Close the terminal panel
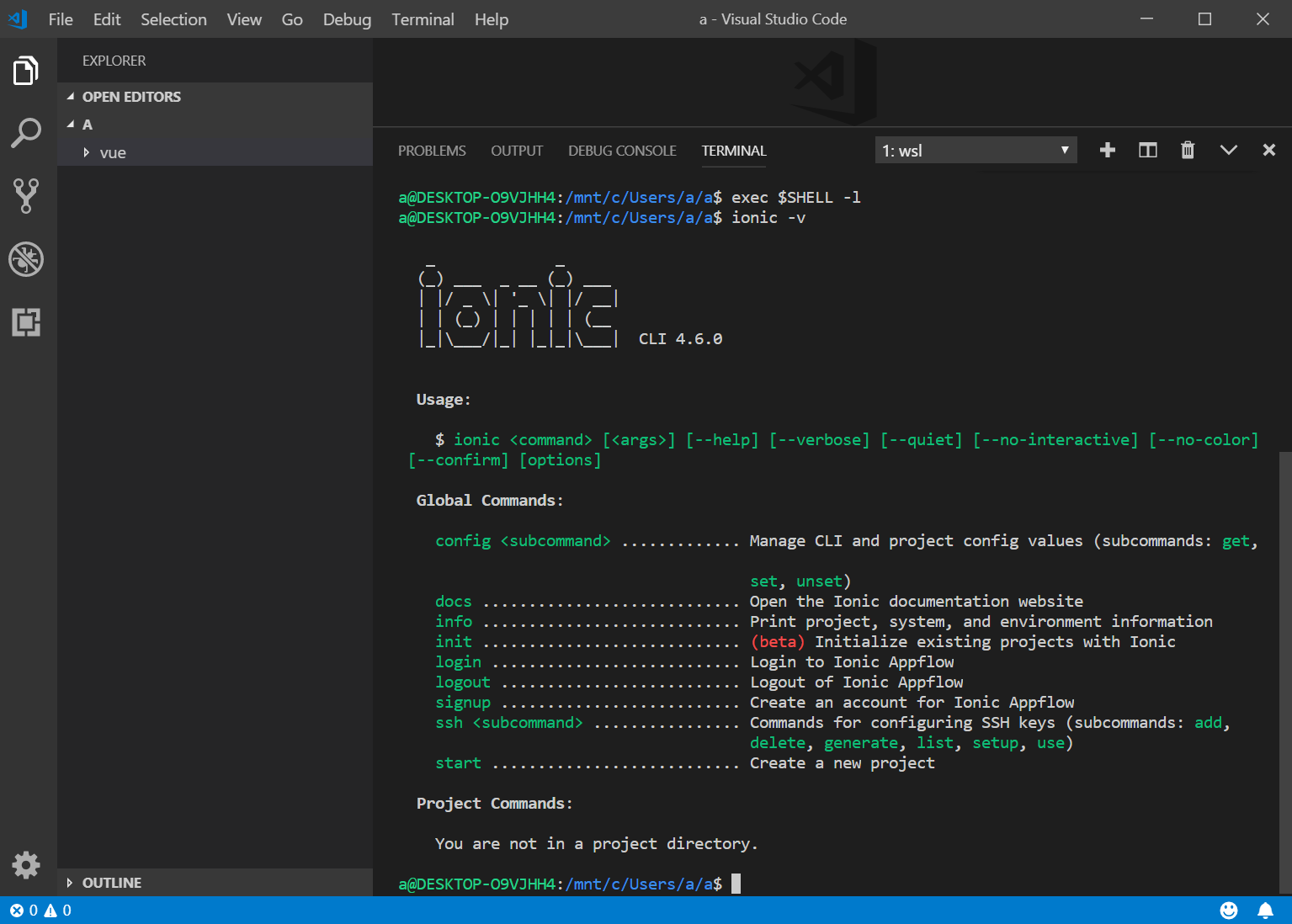The image size is (1292, 924). (1268, 150)
